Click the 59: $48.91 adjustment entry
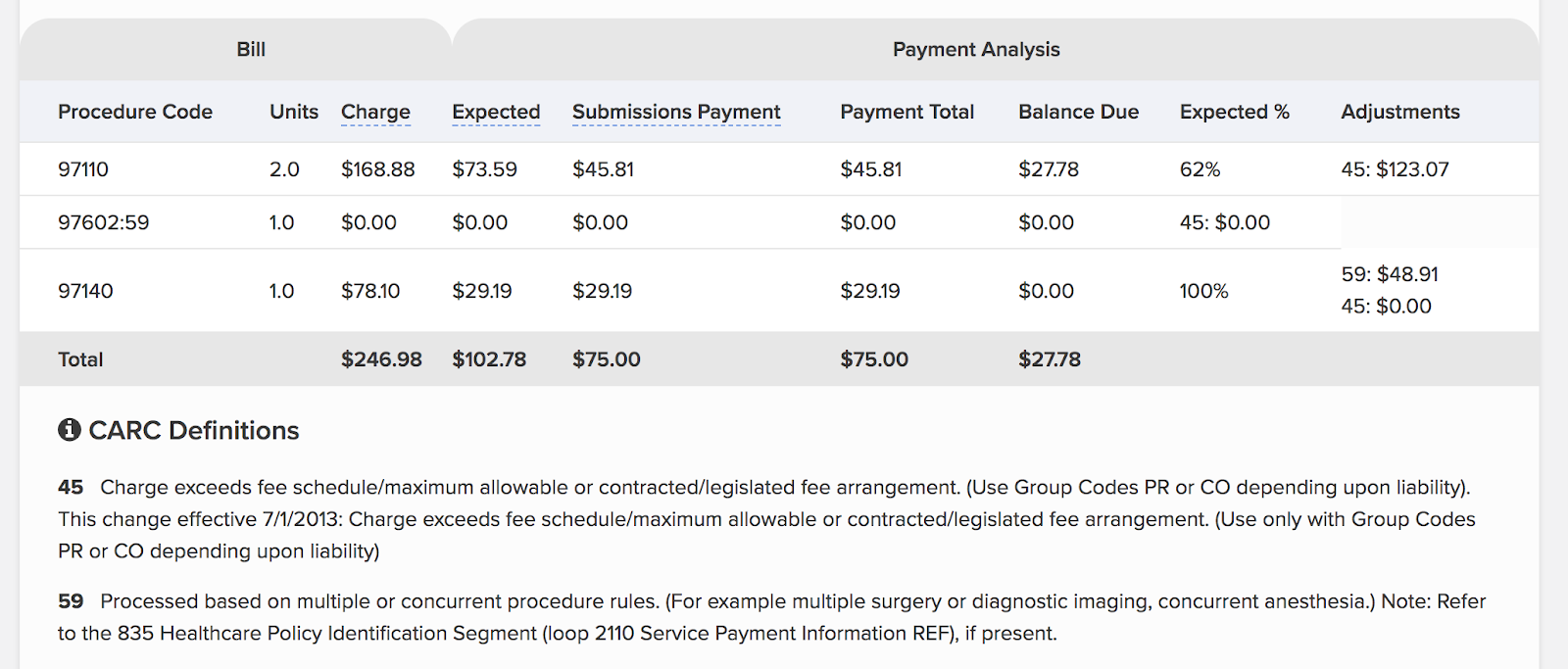This screenshot has width=1568, height=669. pos(1390,274)
